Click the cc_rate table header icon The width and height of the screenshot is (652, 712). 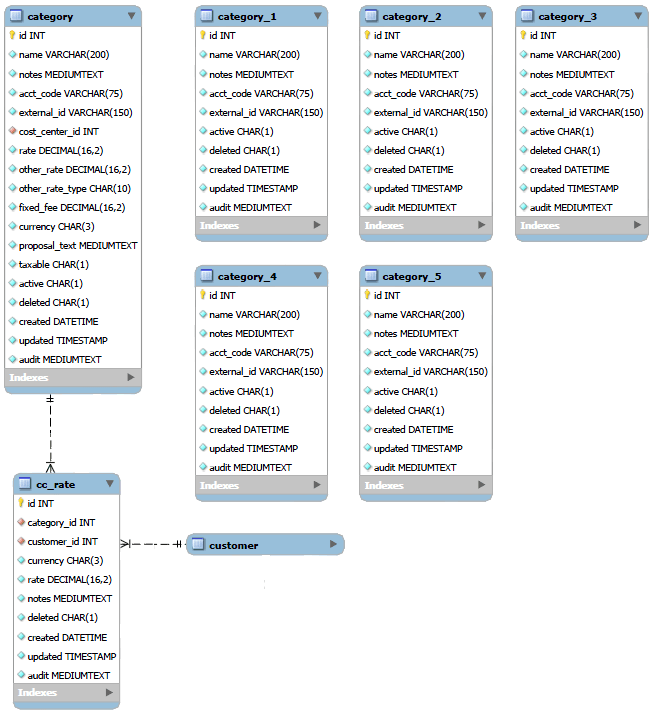pyautogui.click(x=24, y=484)
